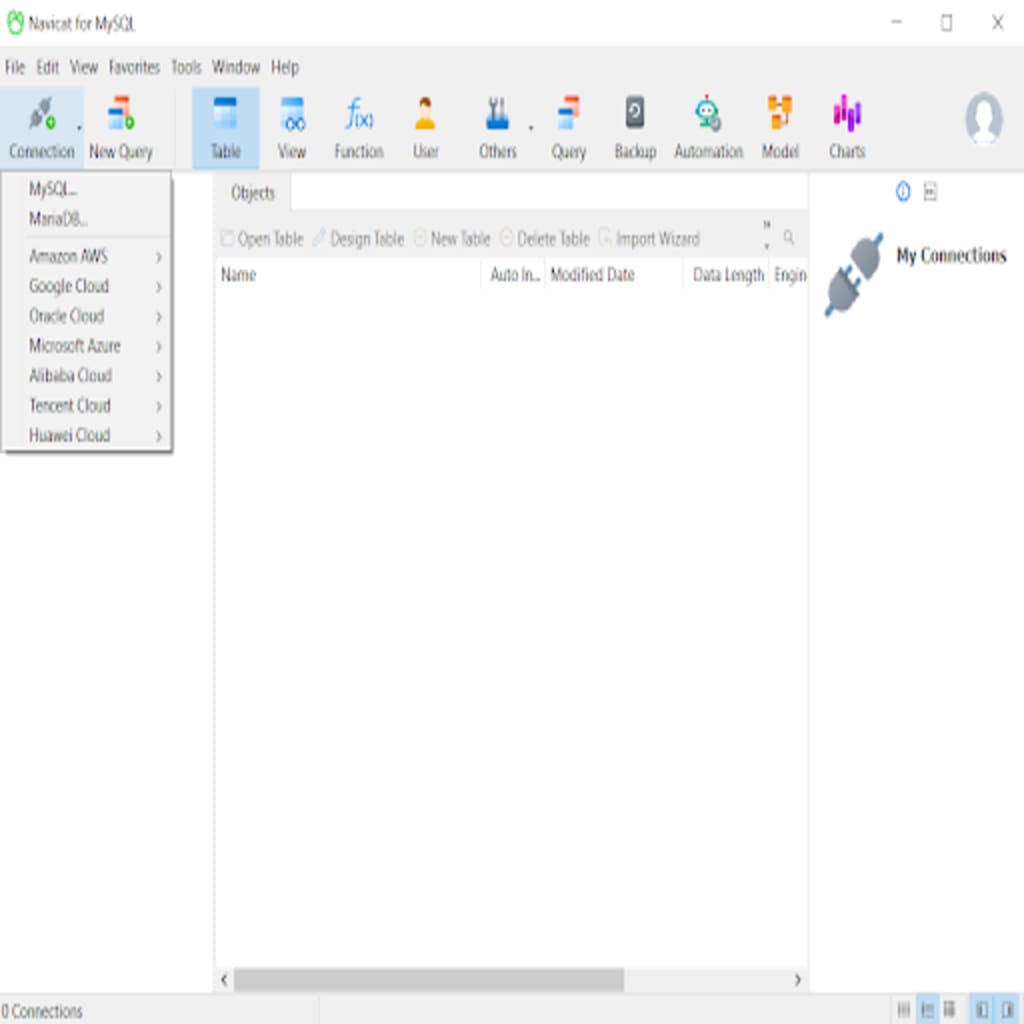
Task: Sort by the Modified Date column
Action: [x=613, y=275]
